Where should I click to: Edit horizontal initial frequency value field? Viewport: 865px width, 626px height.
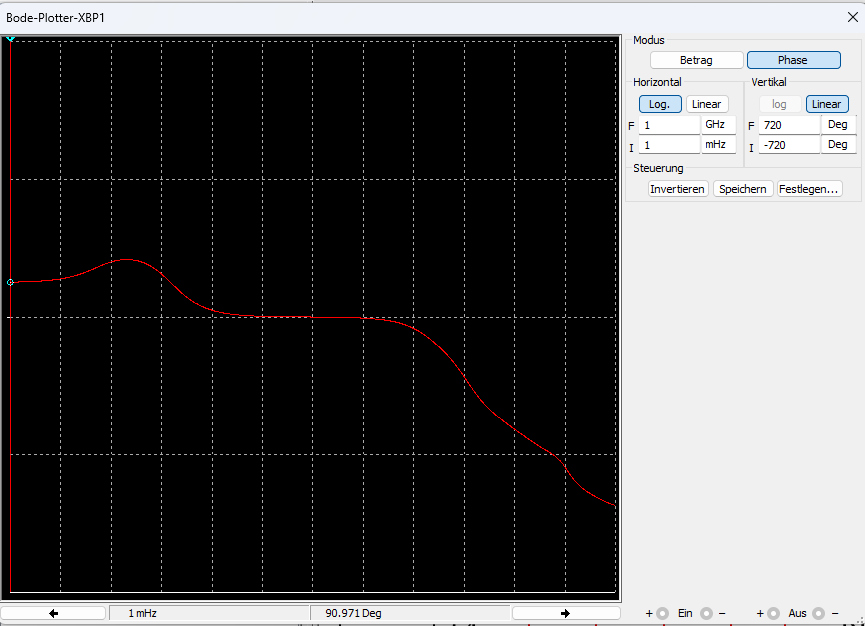click(x=669, y=145)
